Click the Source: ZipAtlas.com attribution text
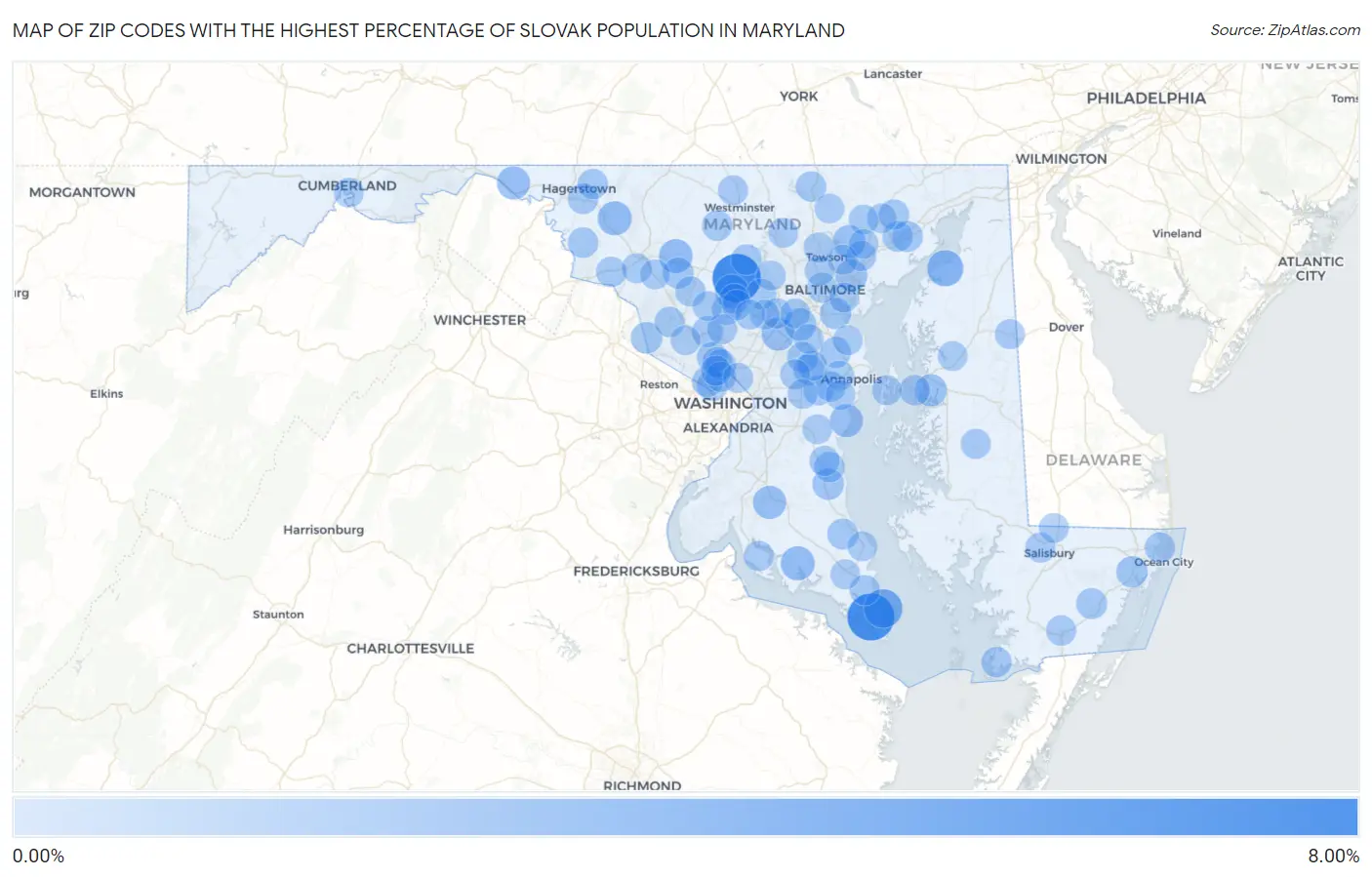The width and height of the screenshot is (1372, 877). coord(1285,30)
